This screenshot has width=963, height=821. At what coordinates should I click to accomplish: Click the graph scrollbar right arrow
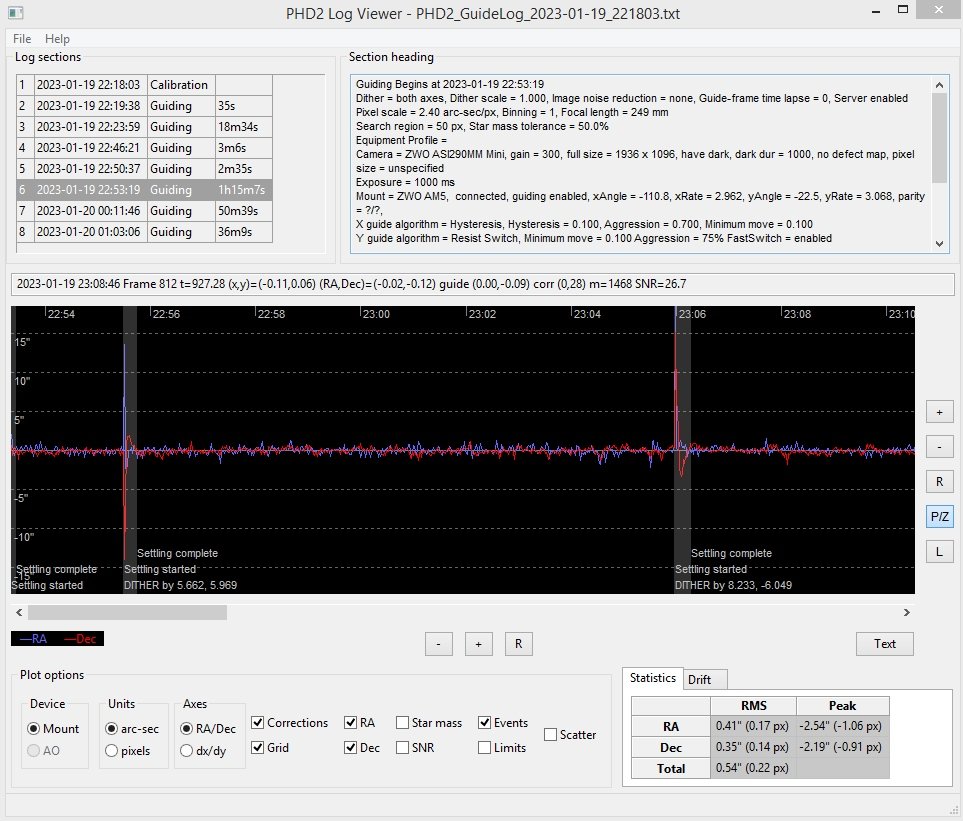pyautogui.click(x=906, y=612)
